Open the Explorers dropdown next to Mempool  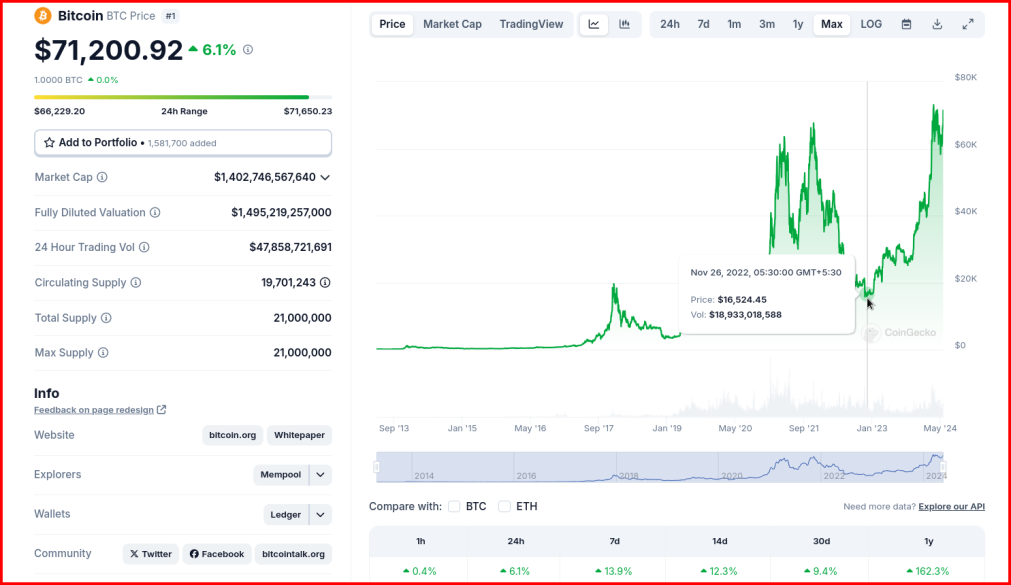point(320,475)
